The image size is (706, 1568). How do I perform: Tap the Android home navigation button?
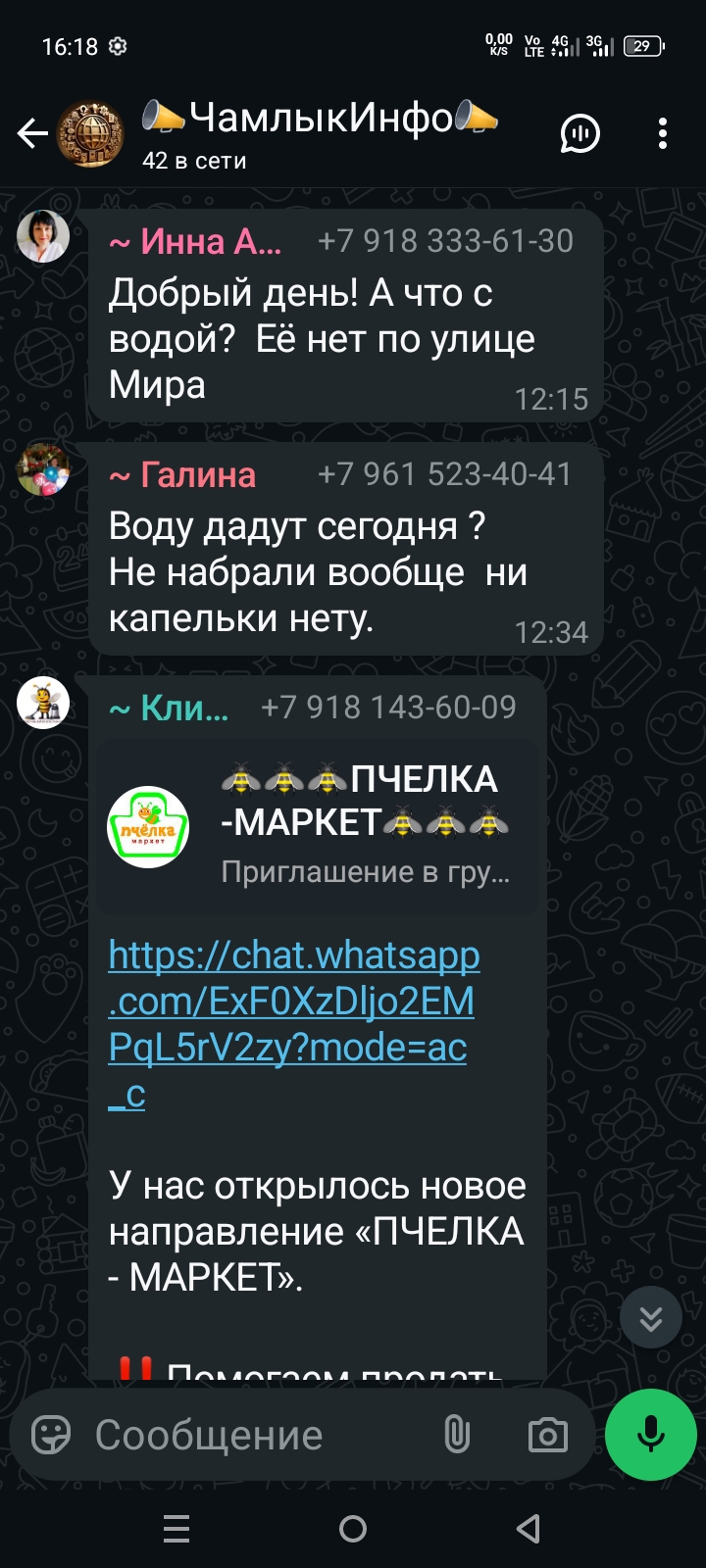353,1529
